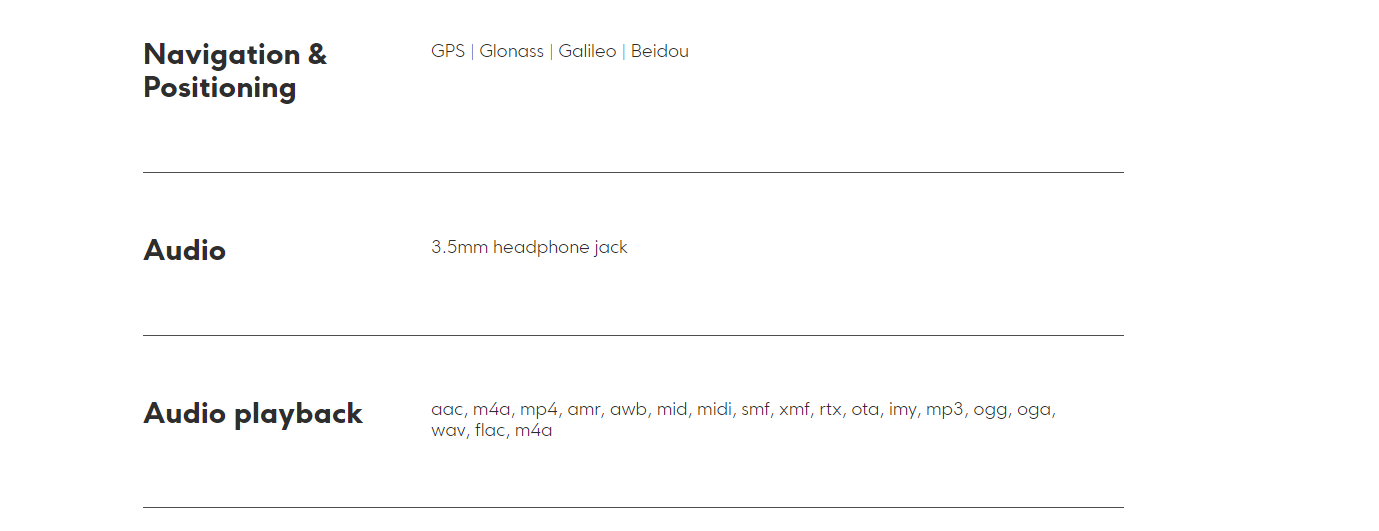This screenshot has height=531, width=1379.
Task: Click the Galileo entry
Action: pos(587,51)
